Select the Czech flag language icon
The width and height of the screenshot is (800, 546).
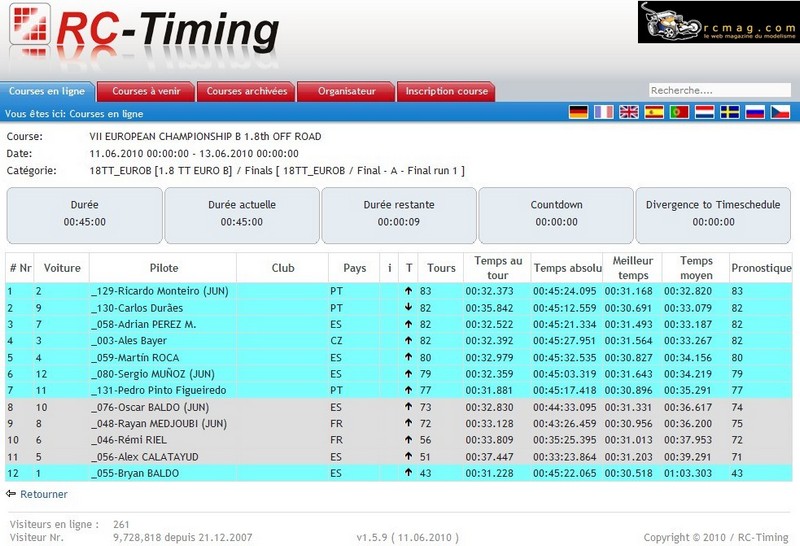tap(780, 112)
